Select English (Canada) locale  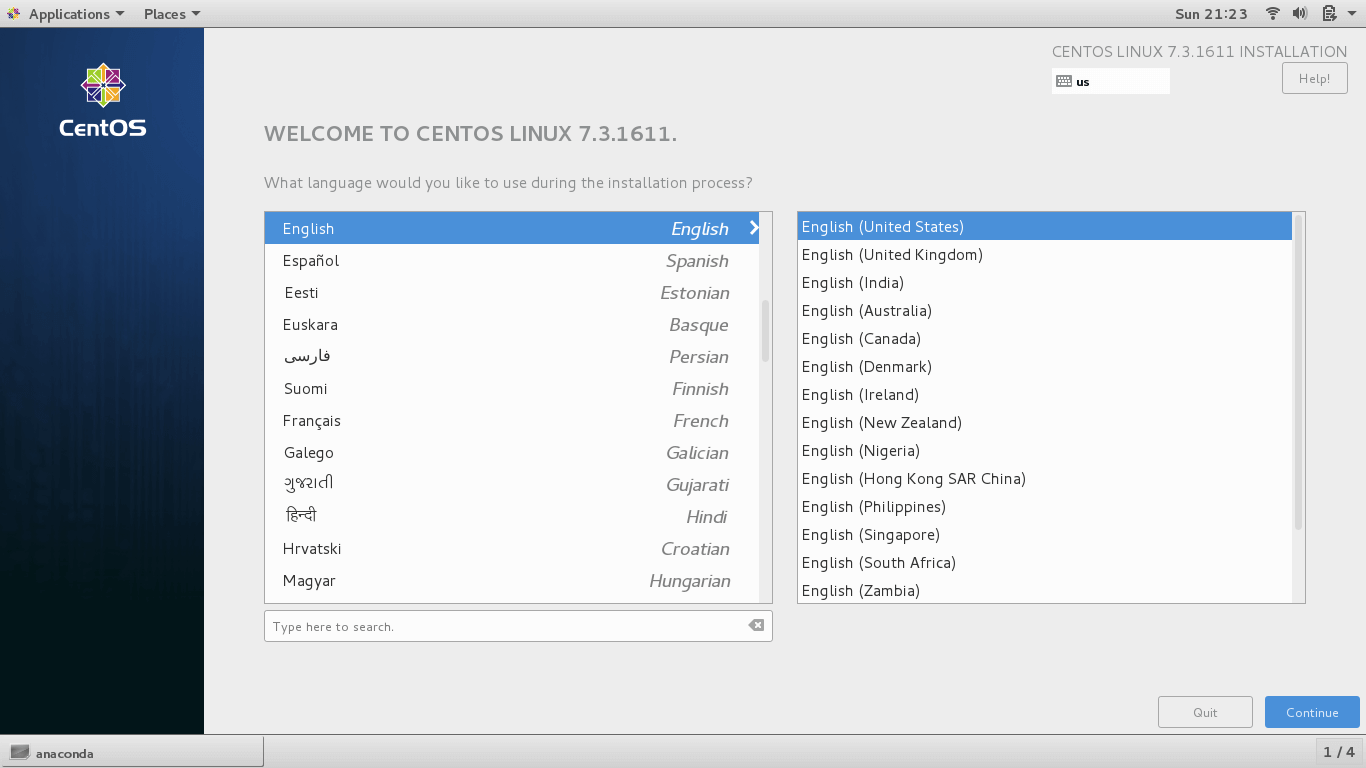pos(1045,338)
